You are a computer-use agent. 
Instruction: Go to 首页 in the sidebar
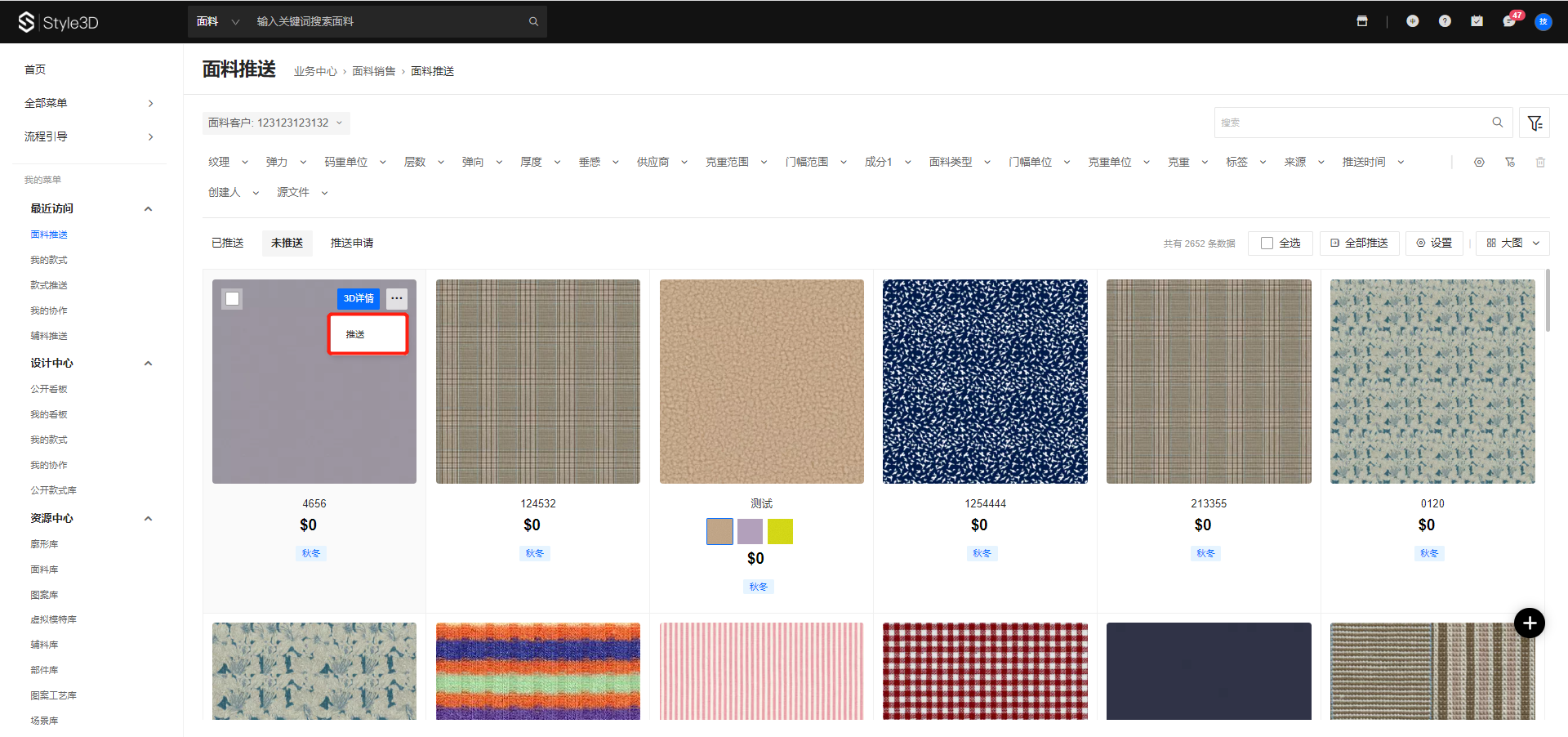[35, 69]
